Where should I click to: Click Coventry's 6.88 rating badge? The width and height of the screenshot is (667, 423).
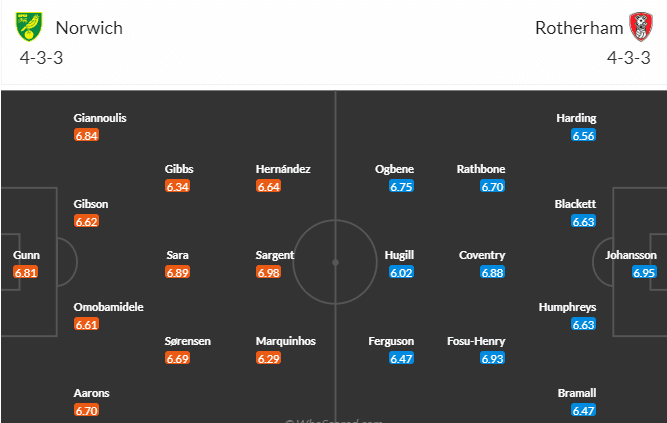(x=492, y=272)
